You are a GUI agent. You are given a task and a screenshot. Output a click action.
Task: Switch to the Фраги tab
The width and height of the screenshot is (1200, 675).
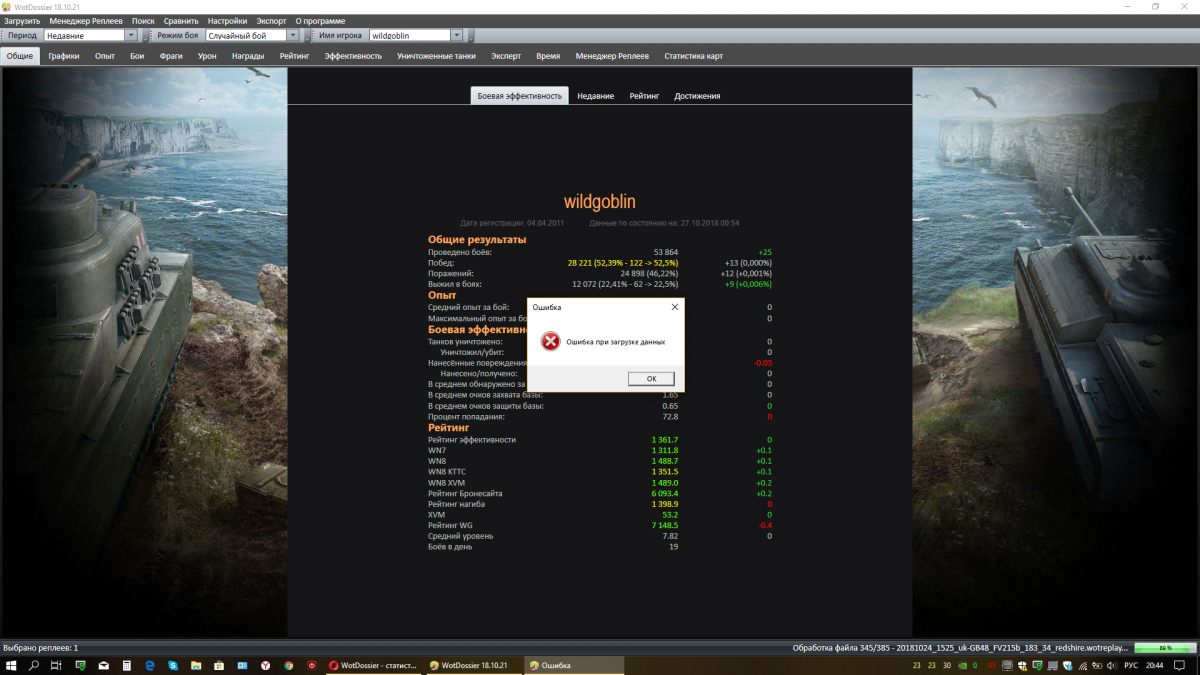click(171, 56)
